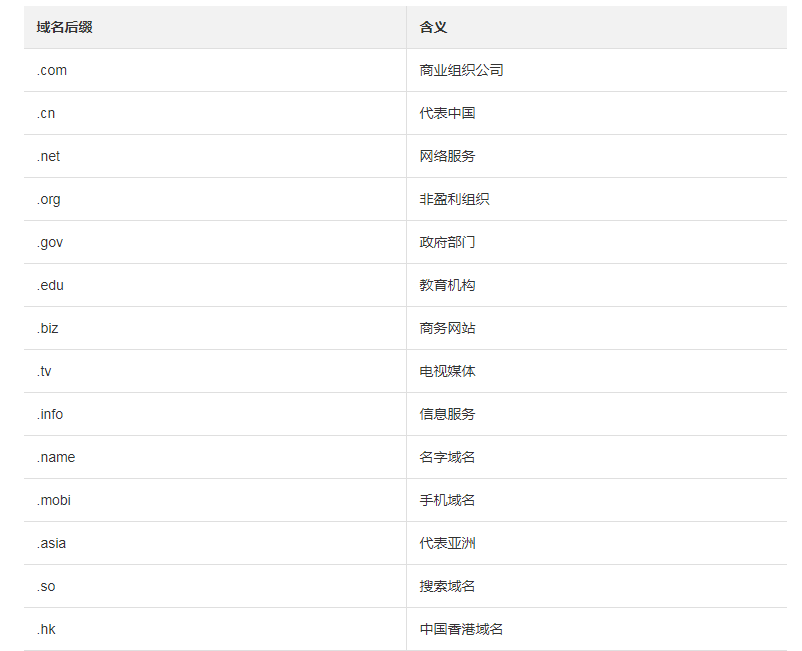Viewport: 802px width, 651px height.
Task: Click the 域名后缀 column header
Action: point(65,27)
